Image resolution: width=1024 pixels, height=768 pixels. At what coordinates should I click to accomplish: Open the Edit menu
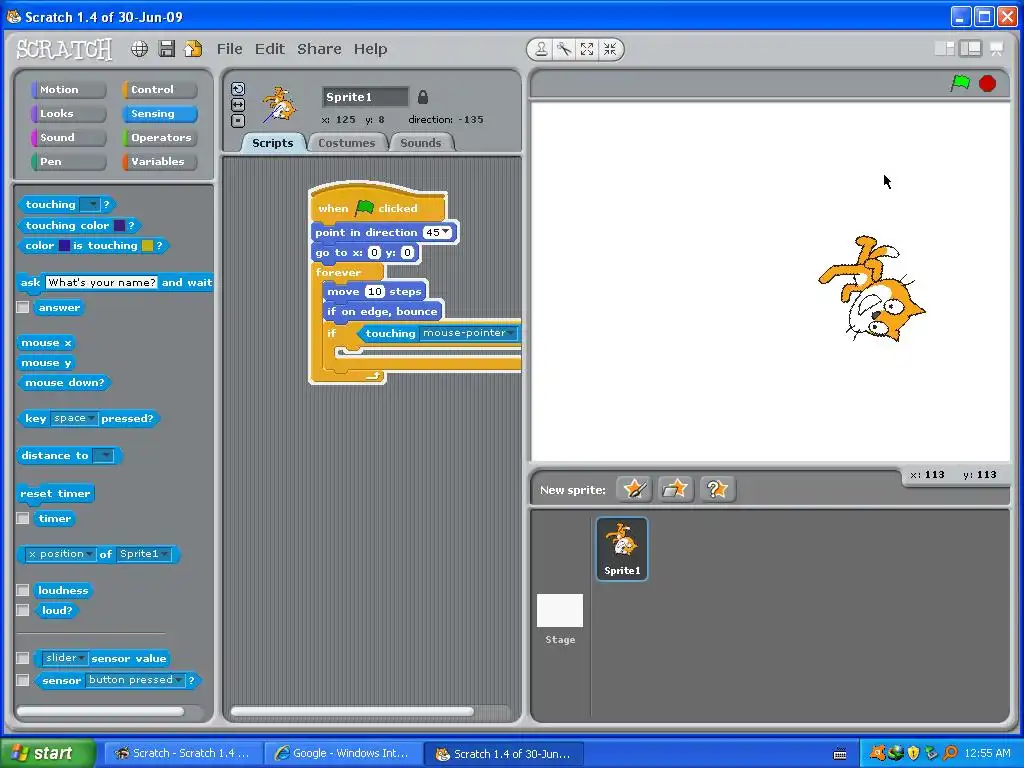(x=270, y=49)
